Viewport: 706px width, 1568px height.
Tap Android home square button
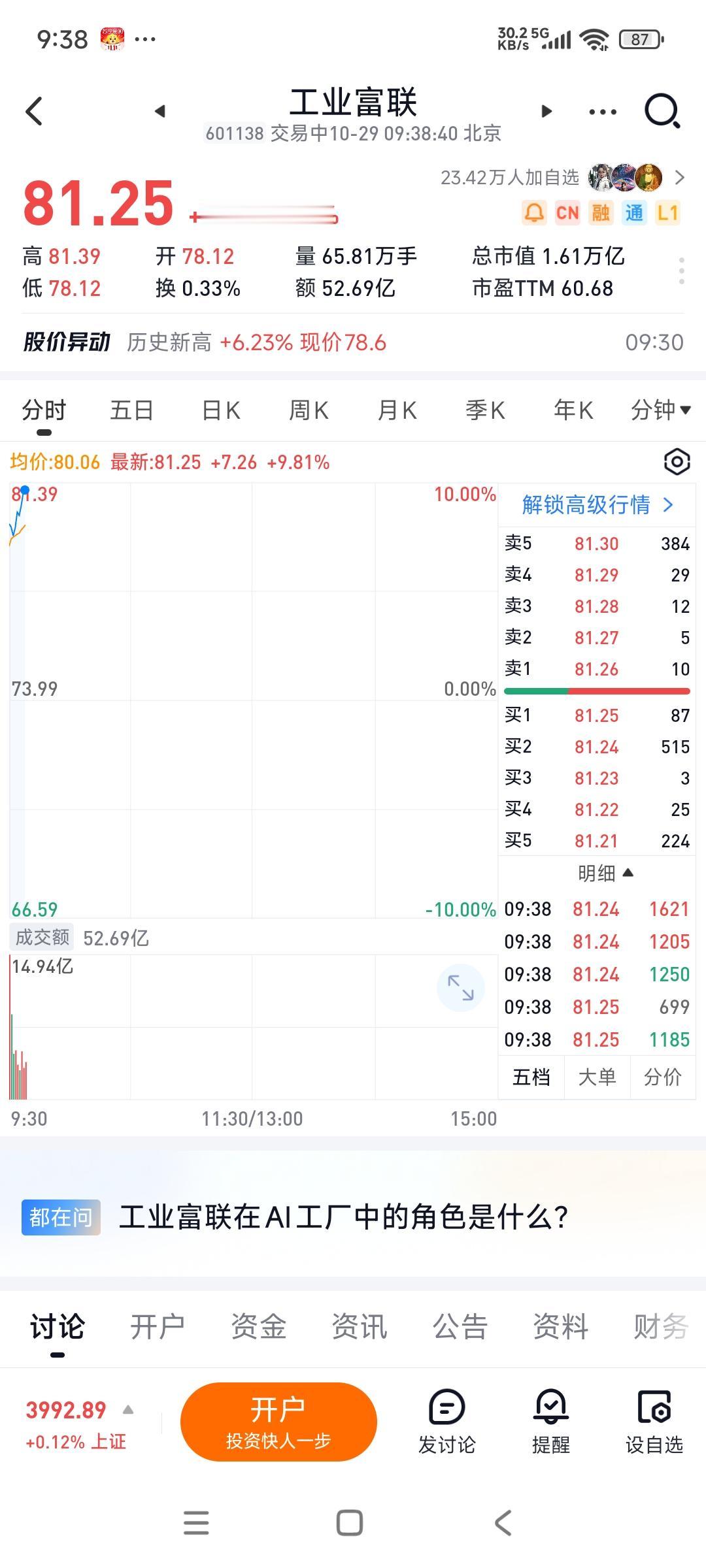350,1522
